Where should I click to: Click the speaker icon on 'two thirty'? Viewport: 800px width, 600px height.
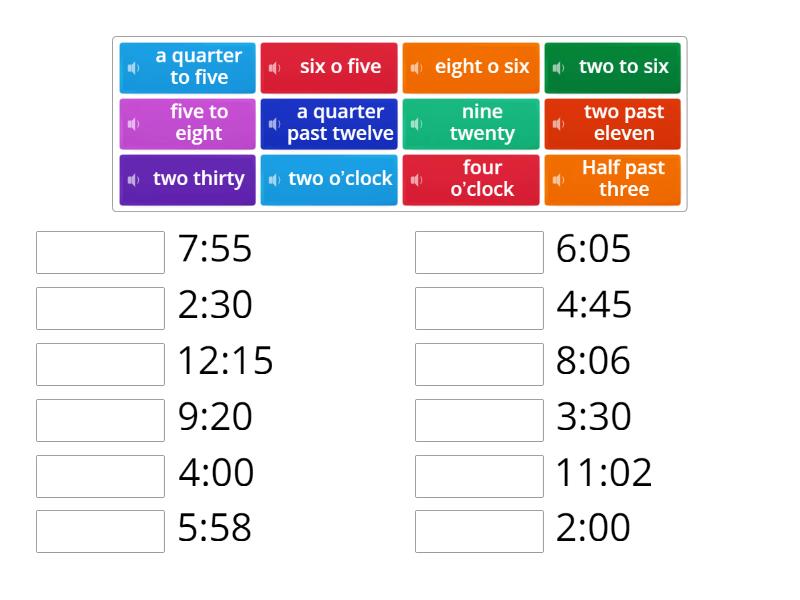tap(131, 179)
